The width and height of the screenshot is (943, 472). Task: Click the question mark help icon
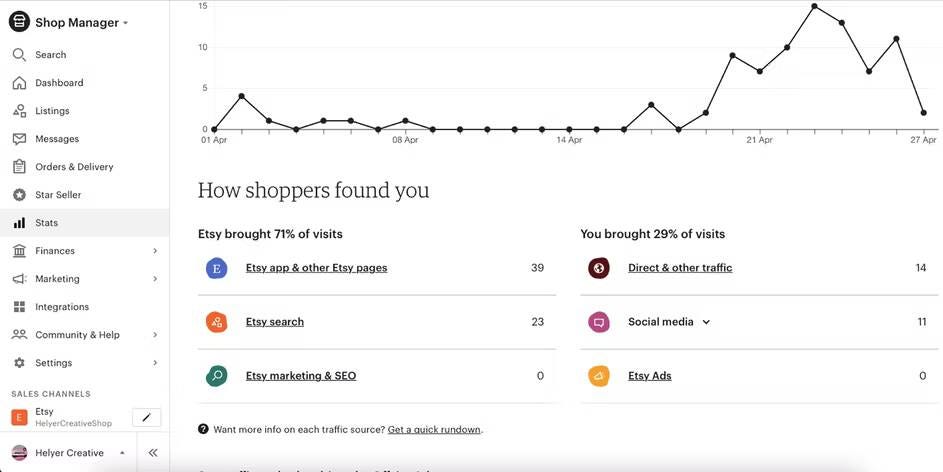point(203,429)
